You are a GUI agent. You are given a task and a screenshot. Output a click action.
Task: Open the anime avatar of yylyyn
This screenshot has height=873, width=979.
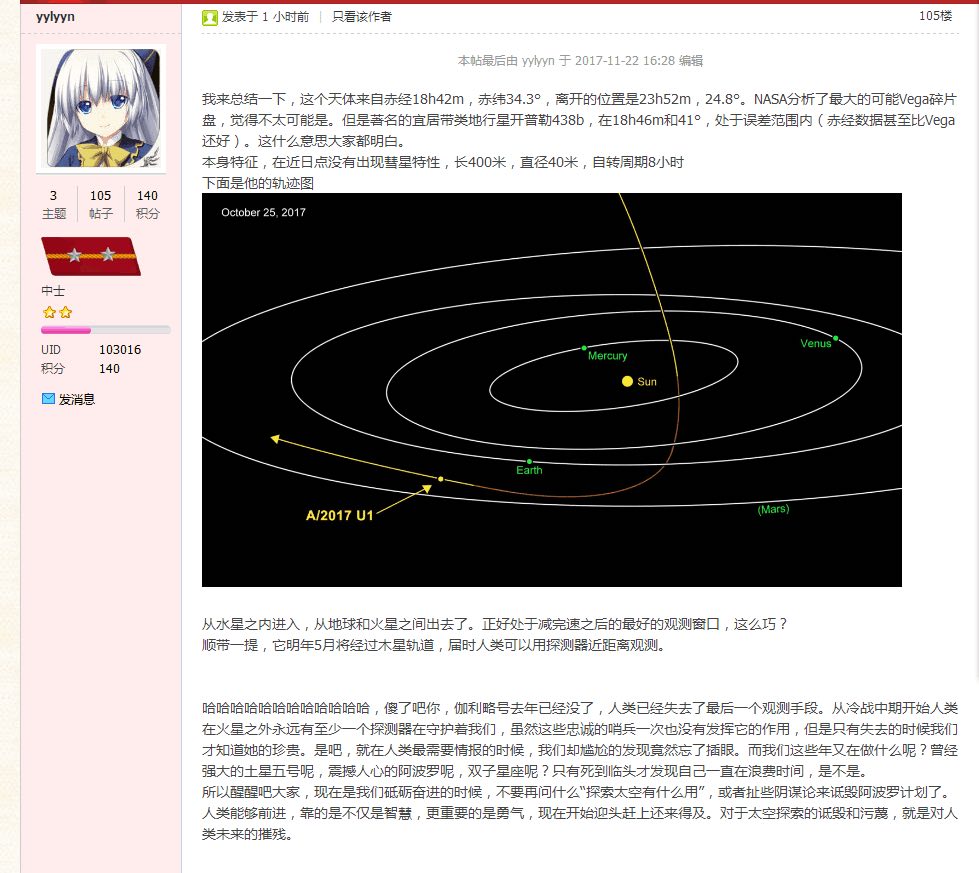pos(99,108)
